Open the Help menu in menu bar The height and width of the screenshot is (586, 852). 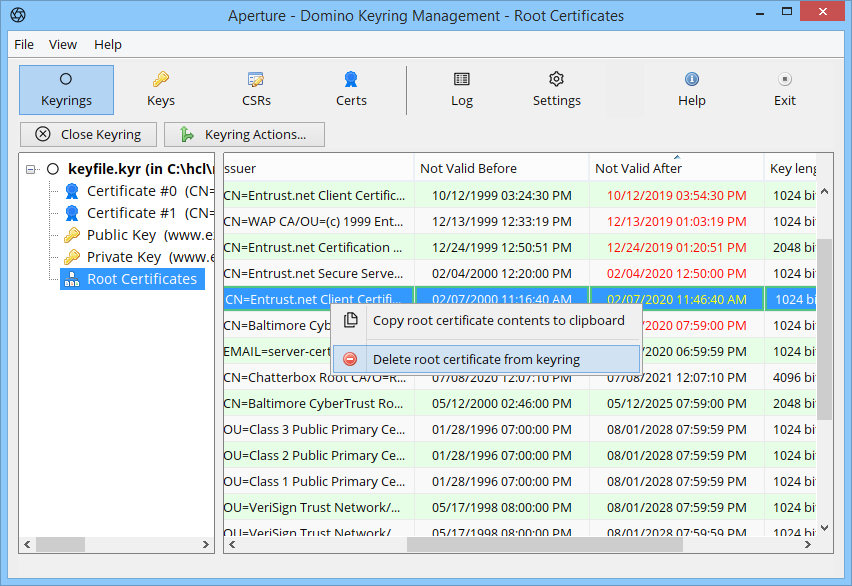(x=108, y=45)
